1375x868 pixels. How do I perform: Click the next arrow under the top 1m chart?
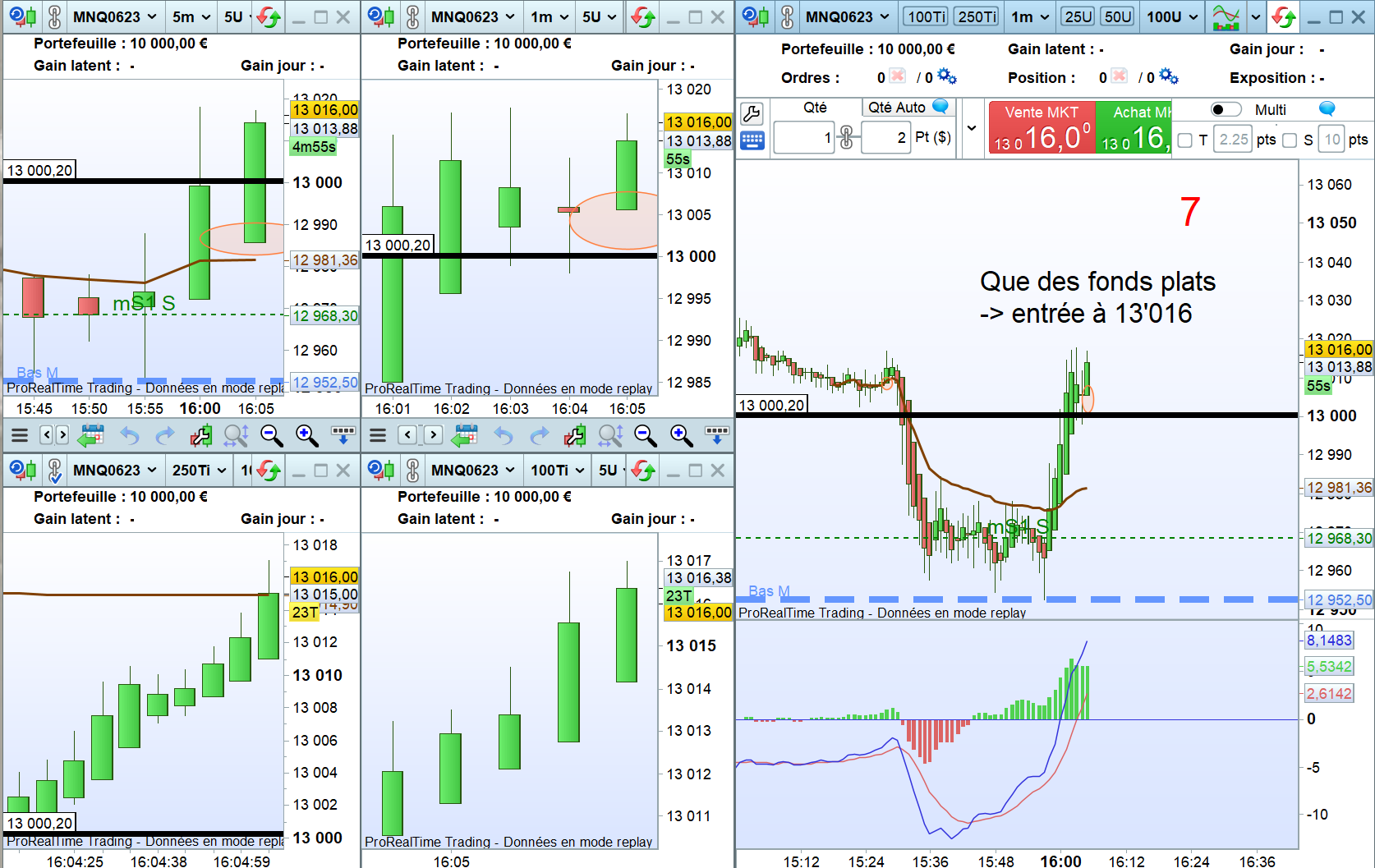(434, 435)
